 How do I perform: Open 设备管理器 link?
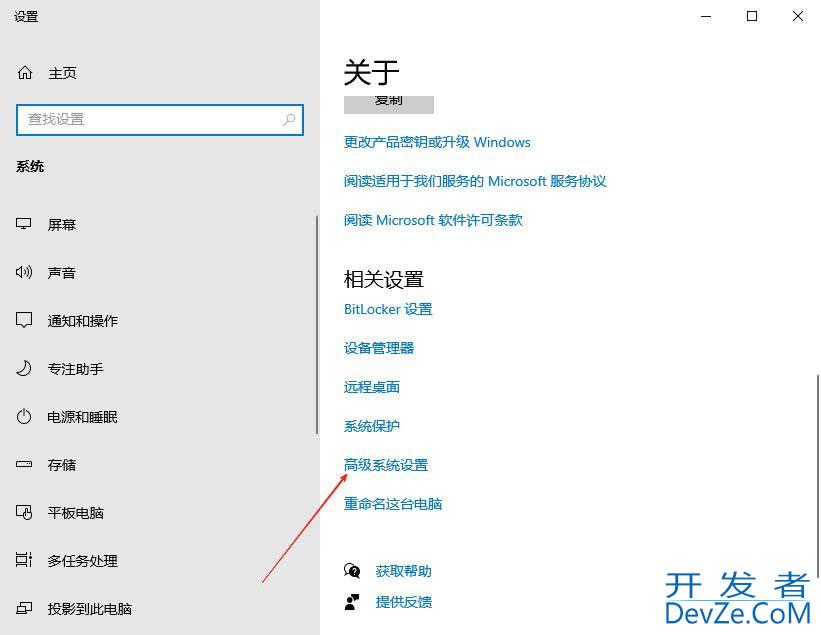pyautogui.click(x=379, y=348)
